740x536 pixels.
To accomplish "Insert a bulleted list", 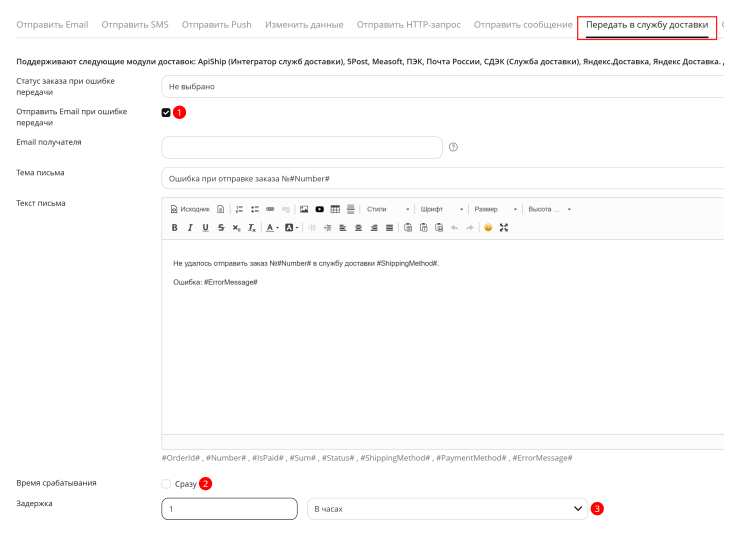I will coord(255,209).
